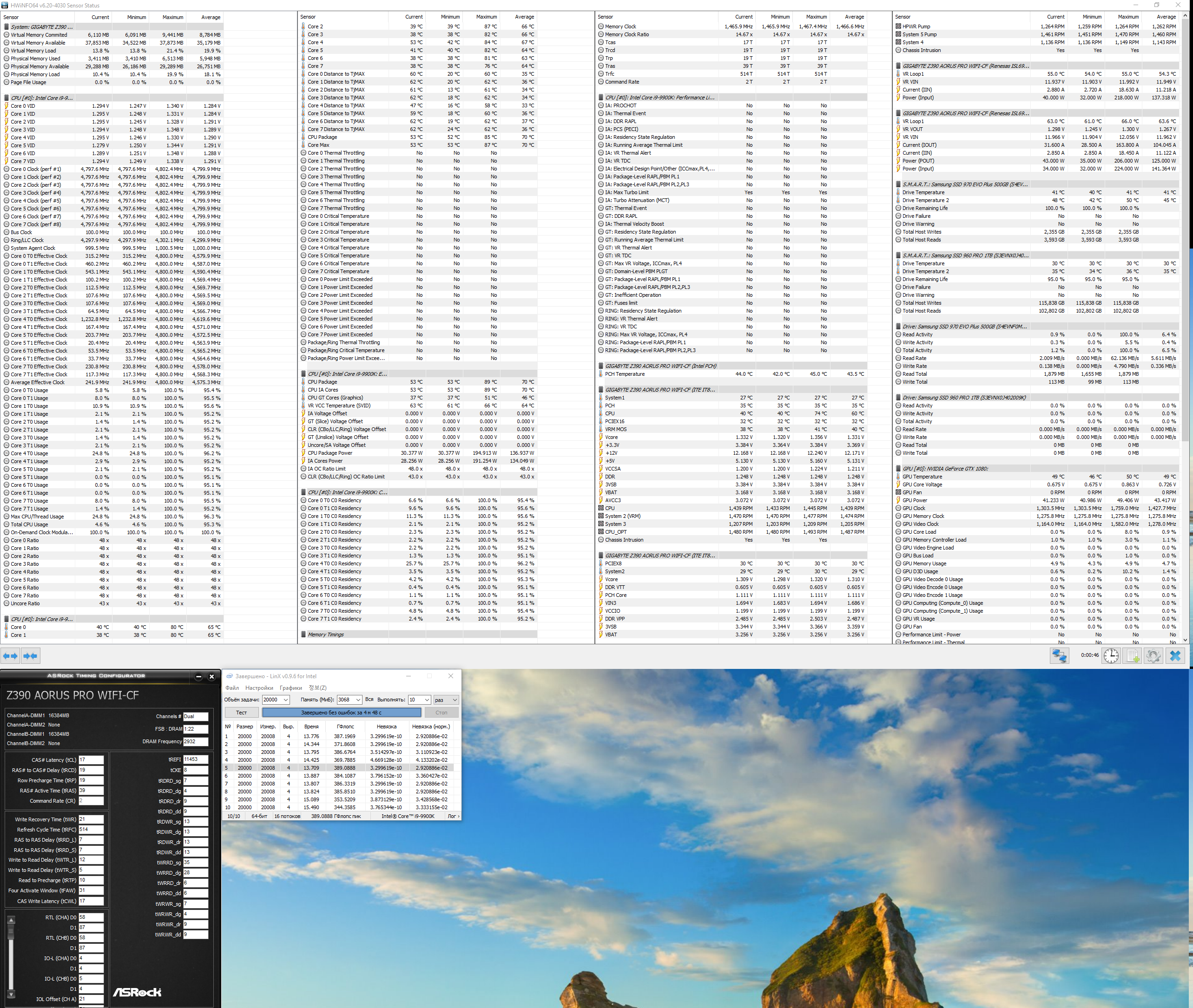Open the Память (МиБ) 3068 dropdown
Image resolution: width=1193 pixels, height=1008 pixels.
[358, 700]
